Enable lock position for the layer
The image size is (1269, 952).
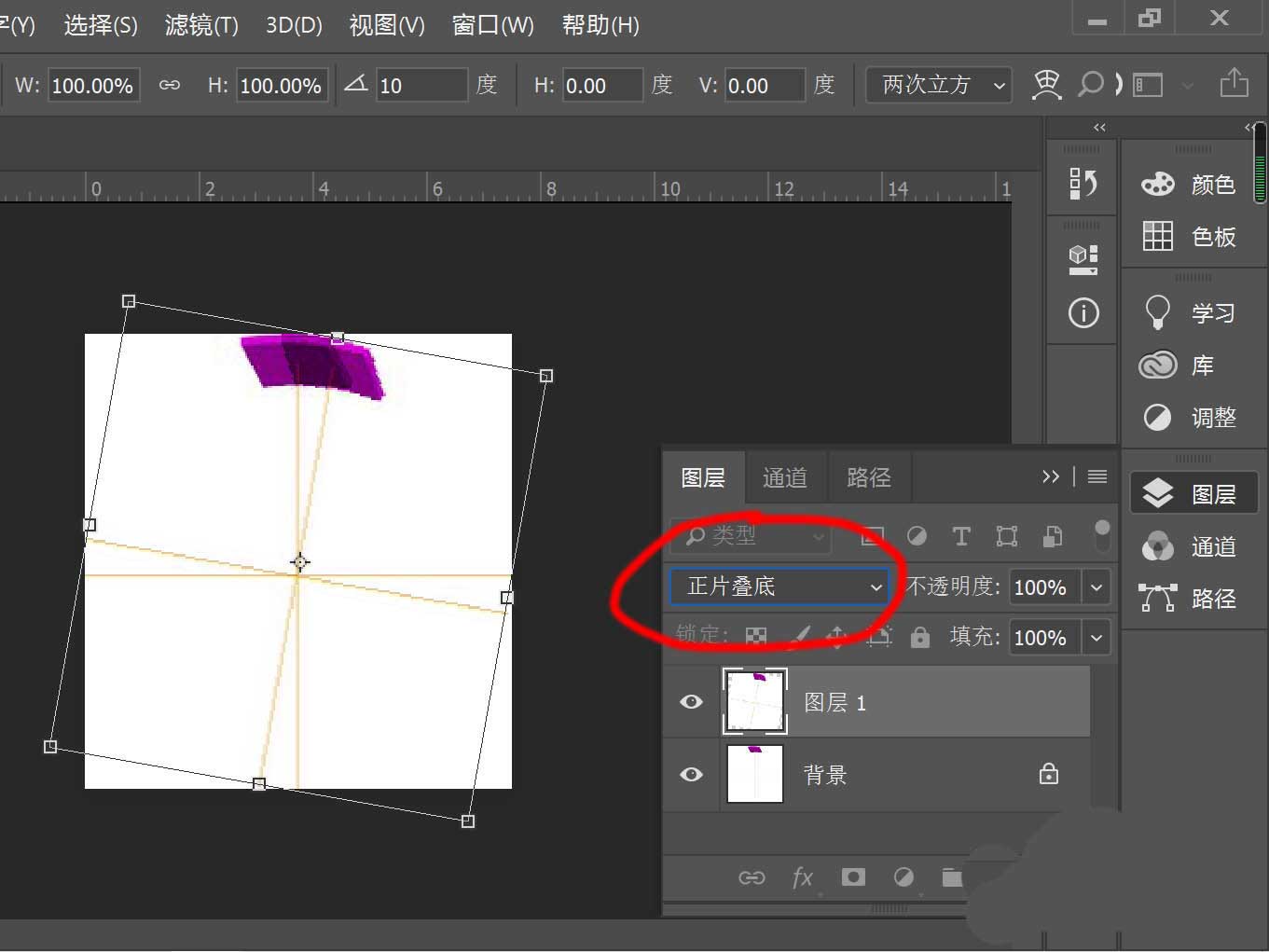point(837,636)
